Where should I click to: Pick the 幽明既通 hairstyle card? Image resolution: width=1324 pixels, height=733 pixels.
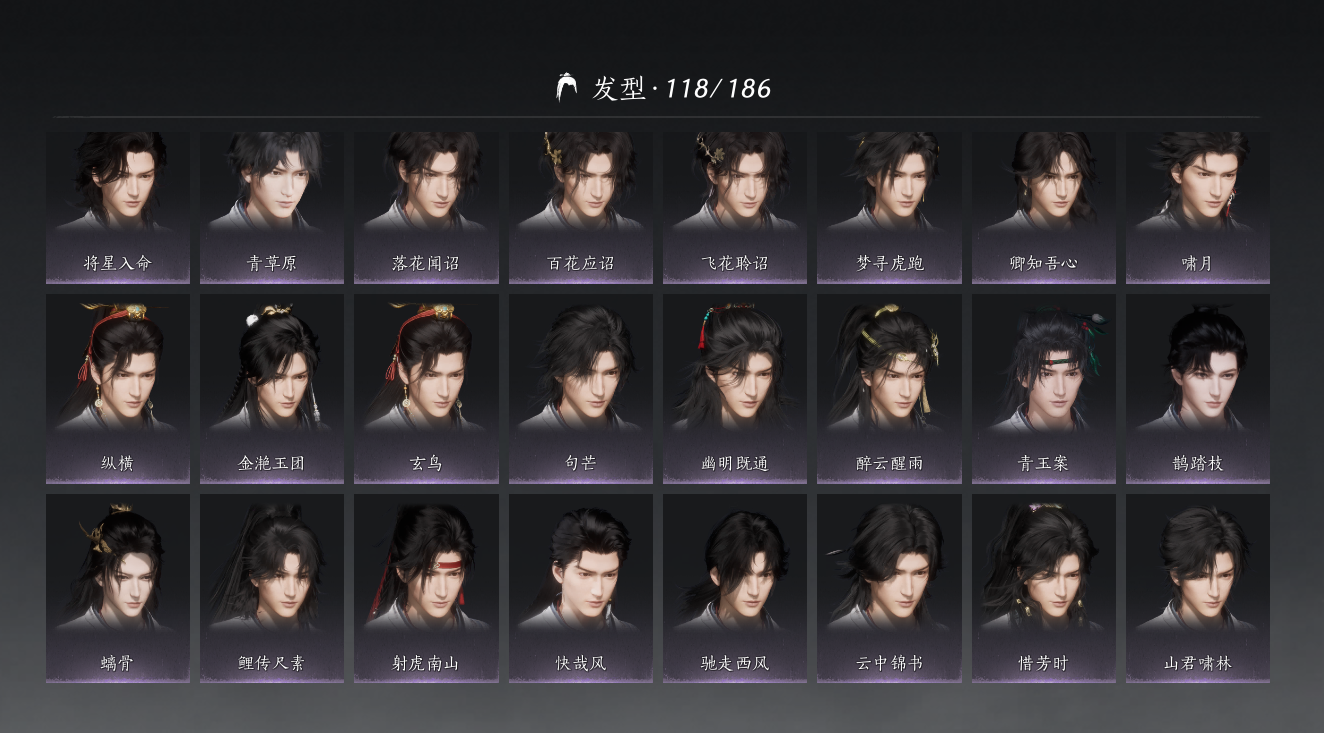[735, 389]
